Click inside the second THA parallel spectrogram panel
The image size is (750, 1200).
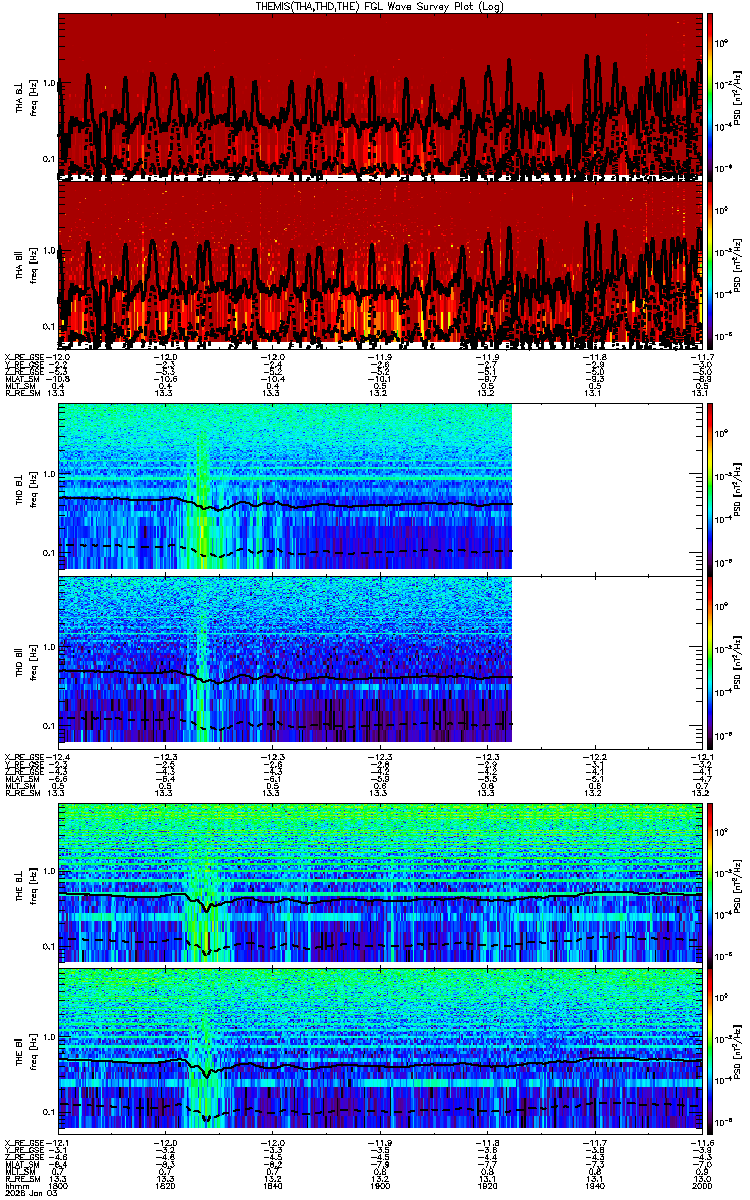tap(380, 263)
